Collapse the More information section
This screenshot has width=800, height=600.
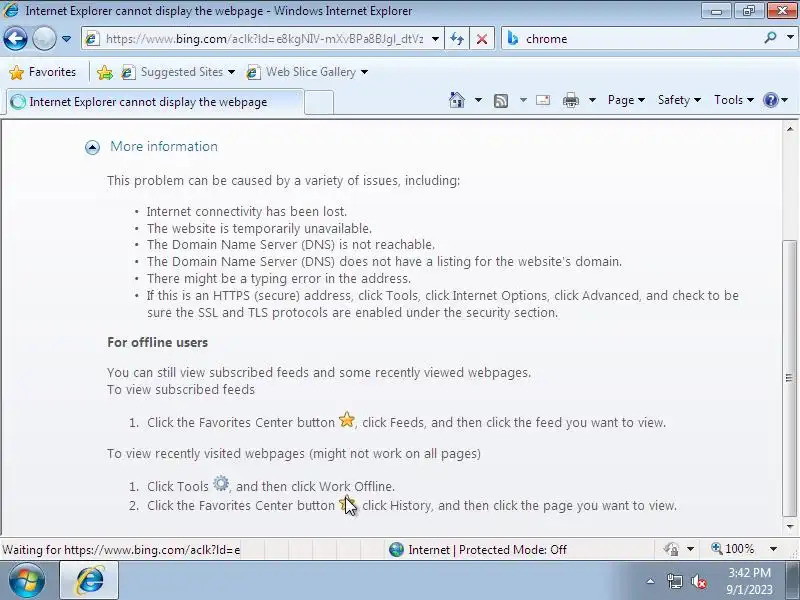coord(92,147)
